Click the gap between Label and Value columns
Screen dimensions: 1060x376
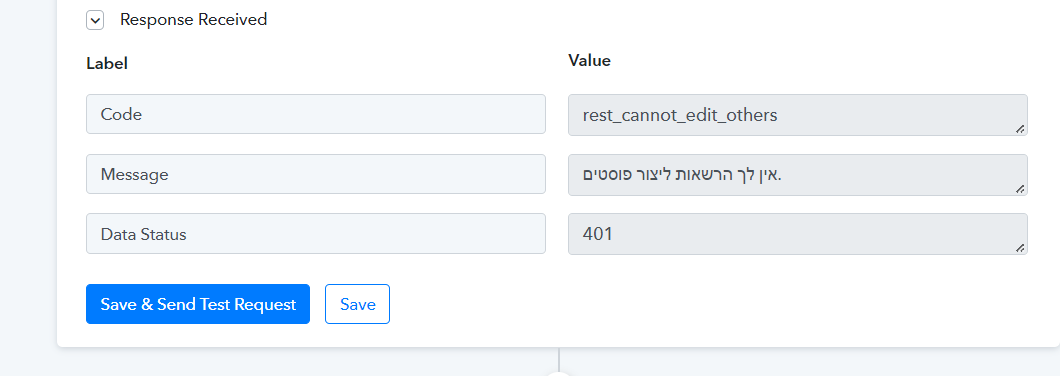[x=557, y=174]
